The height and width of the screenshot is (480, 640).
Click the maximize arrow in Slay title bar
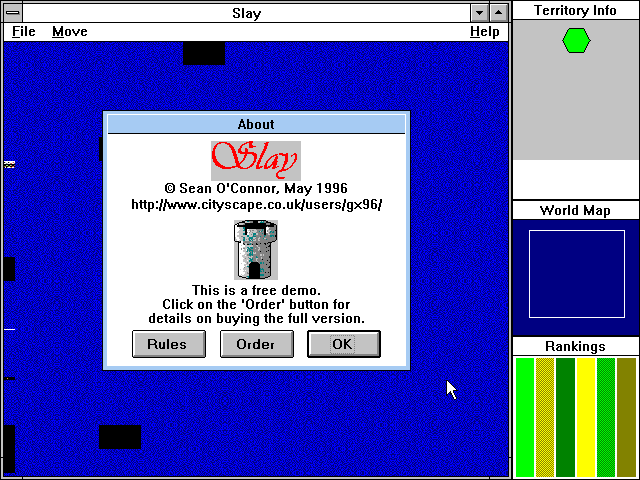click(499, 12)
